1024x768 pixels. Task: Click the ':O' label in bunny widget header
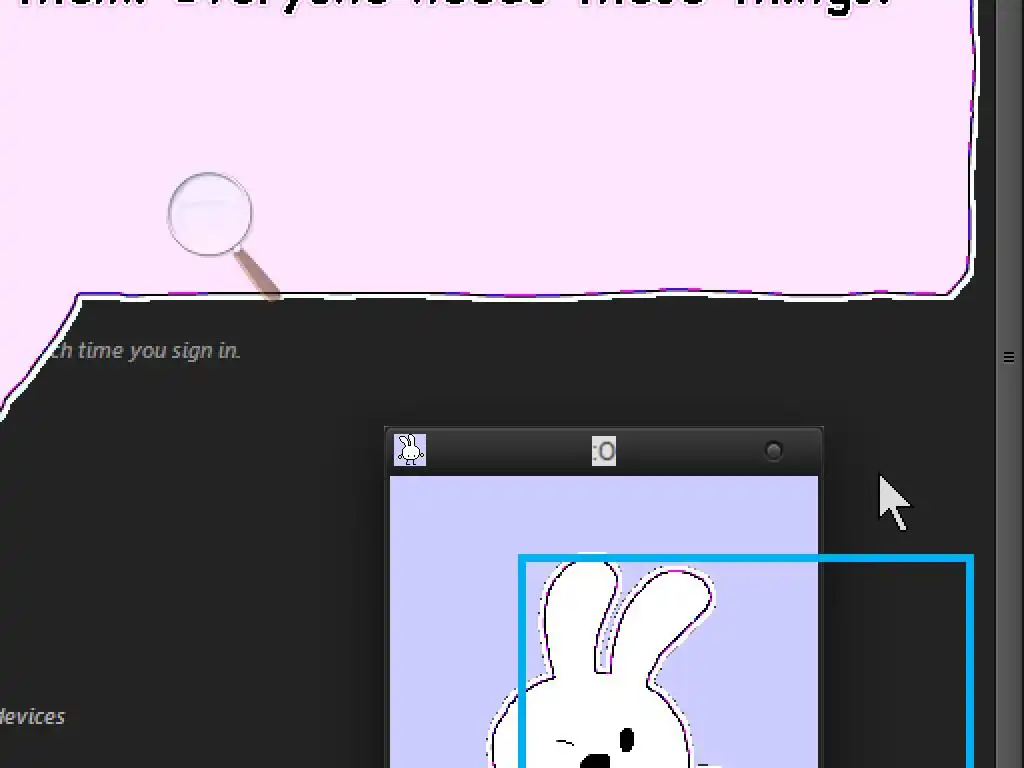click(603, 451)
